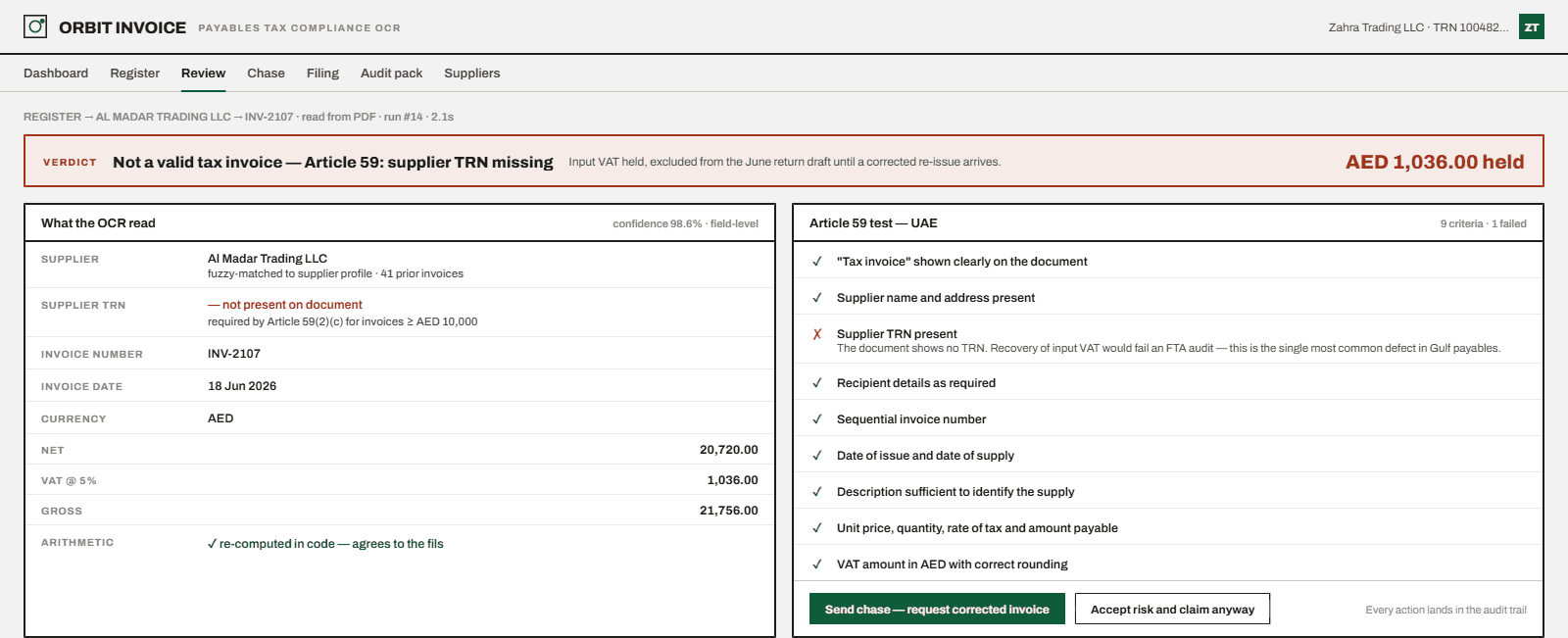Click supplier name Al Madar Trading LLC

click(x=268, y=259)
